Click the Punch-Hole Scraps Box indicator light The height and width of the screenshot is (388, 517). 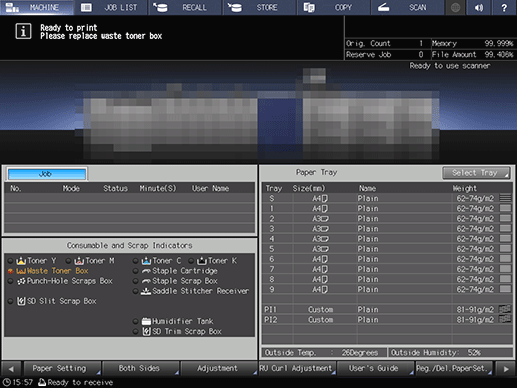pos(10,281)
